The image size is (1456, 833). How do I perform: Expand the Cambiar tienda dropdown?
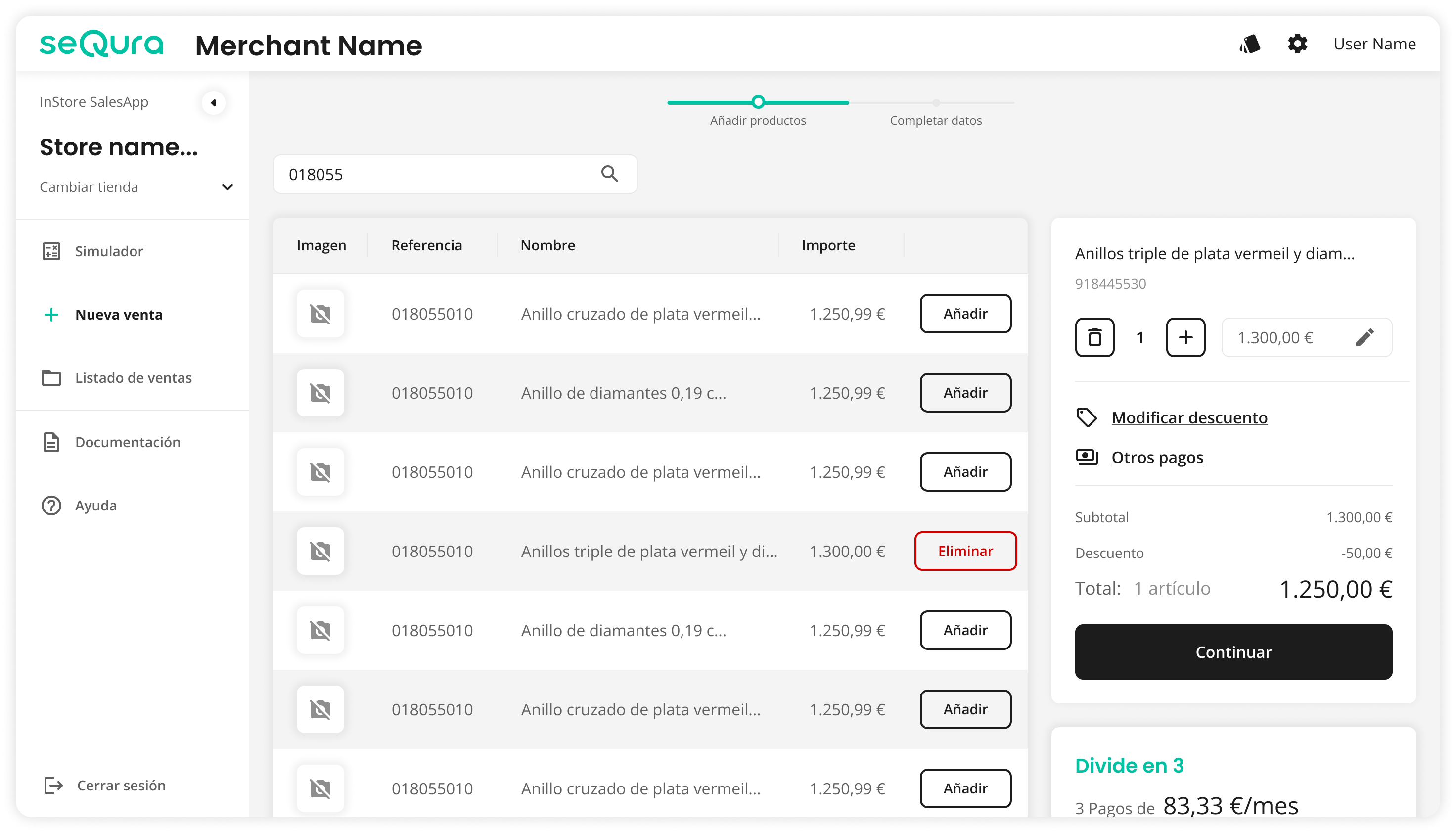[x=227, y=187]
